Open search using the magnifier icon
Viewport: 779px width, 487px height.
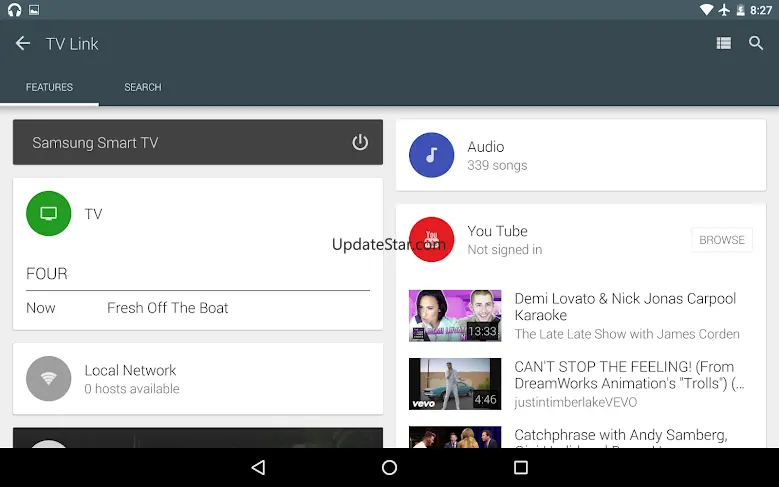756,44
